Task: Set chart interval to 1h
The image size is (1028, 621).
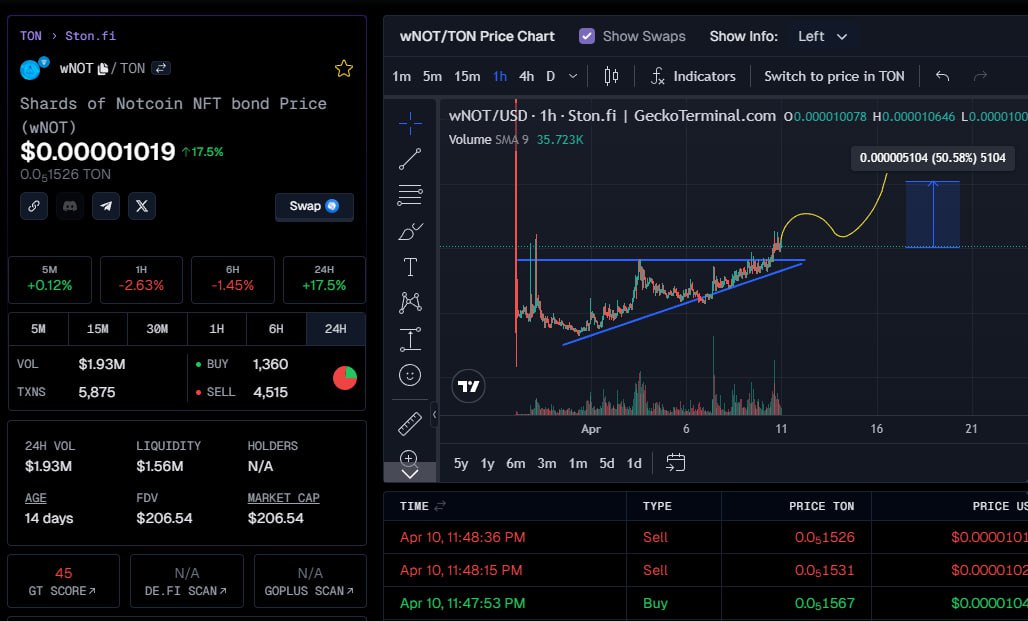Action: point(500,76)
